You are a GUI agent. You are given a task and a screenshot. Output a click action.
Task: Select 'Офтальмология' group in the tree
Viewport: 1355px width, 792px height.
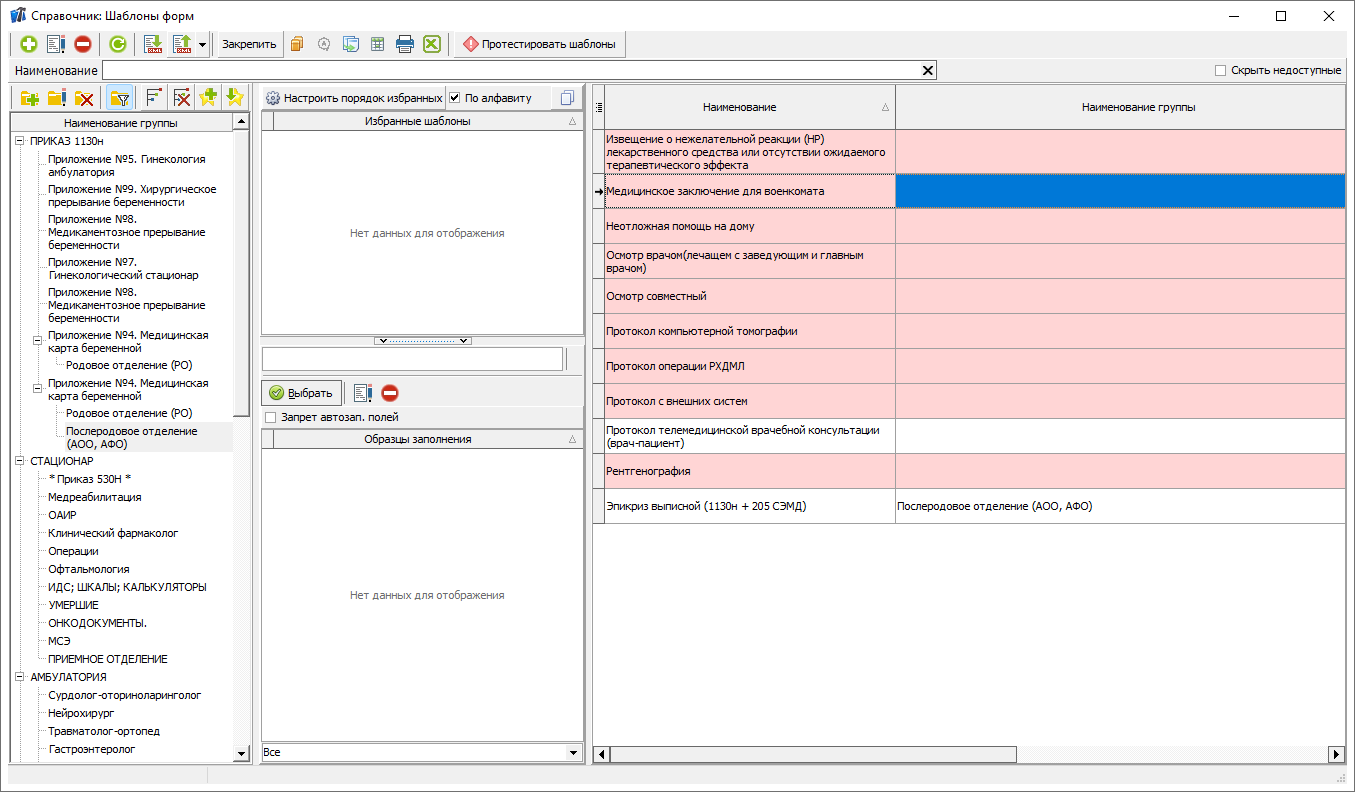point(89,569)
